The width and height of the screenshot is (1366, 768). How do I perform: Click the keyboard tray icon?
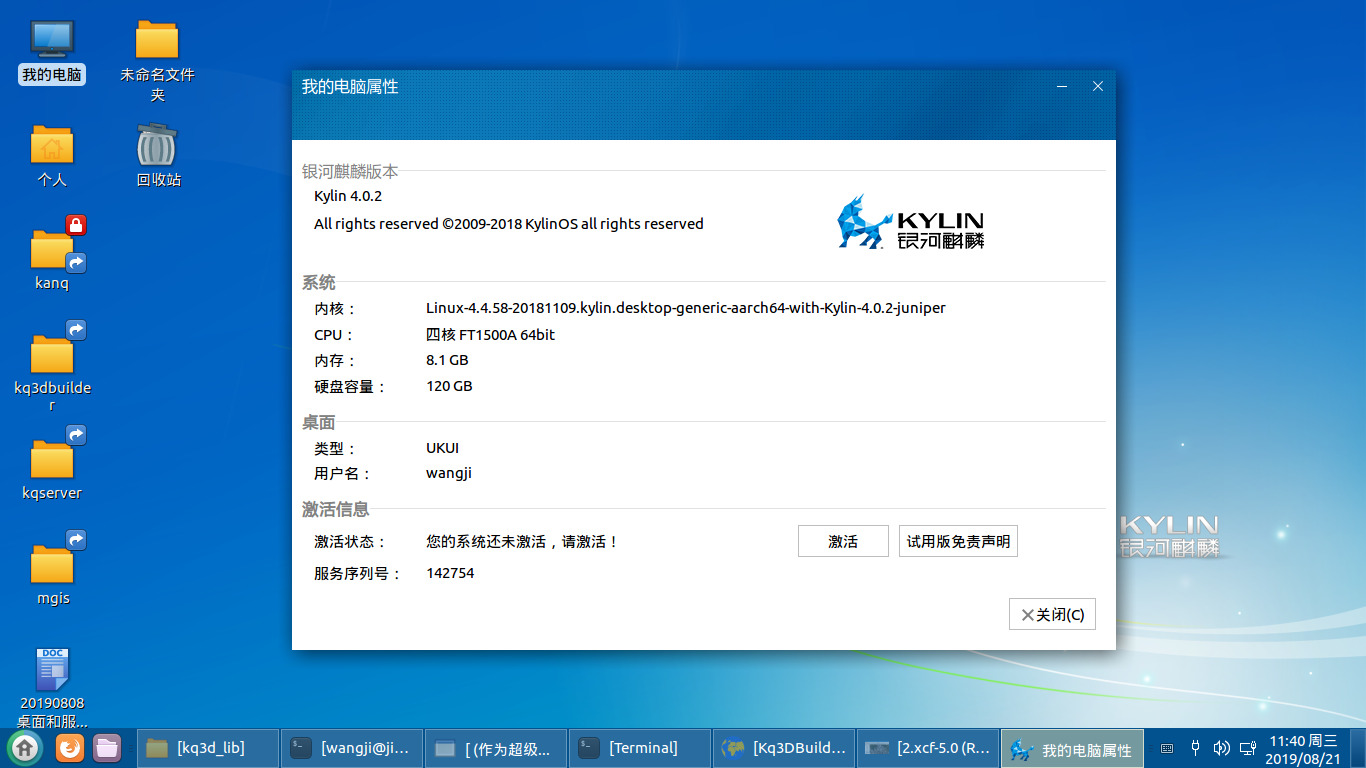point(1167,748)
